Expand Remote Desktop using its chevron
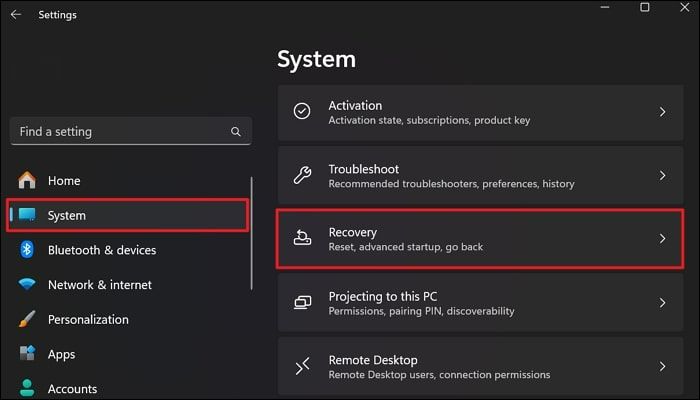The image size is (700, 400). (662, 366)
